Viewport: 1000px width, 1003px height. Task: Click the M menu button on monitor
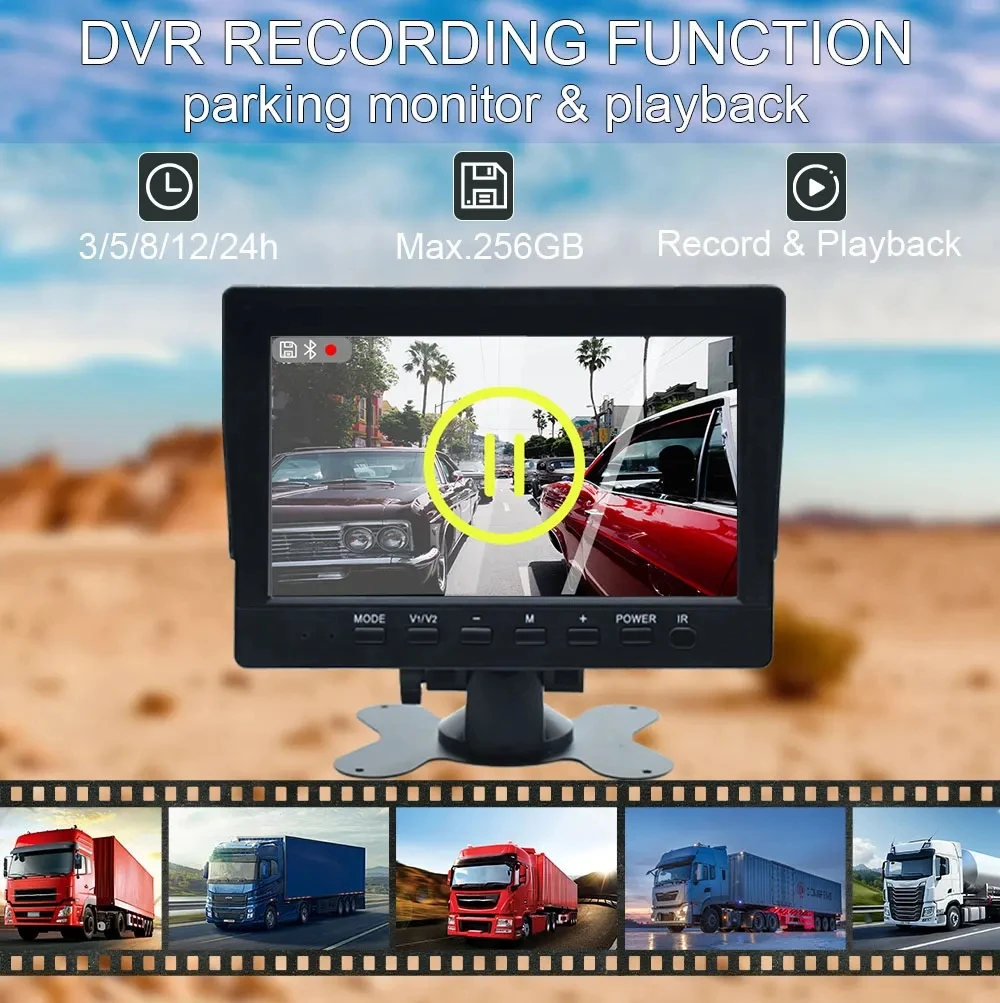coord(530,636)
